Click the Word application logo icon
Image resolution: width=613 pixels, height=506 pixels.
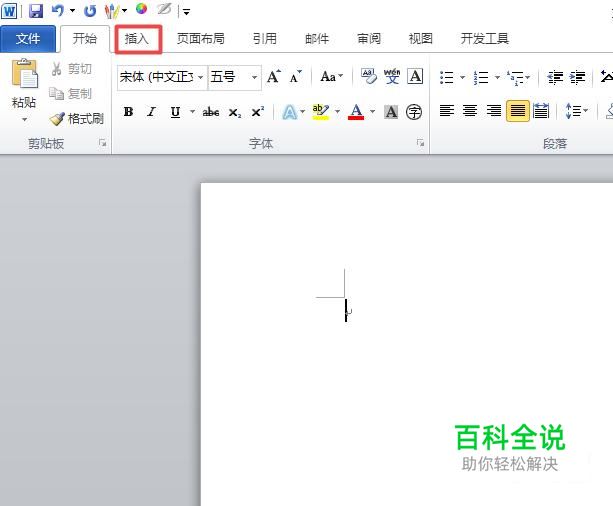pyautogui.click(x=9, y=11)
